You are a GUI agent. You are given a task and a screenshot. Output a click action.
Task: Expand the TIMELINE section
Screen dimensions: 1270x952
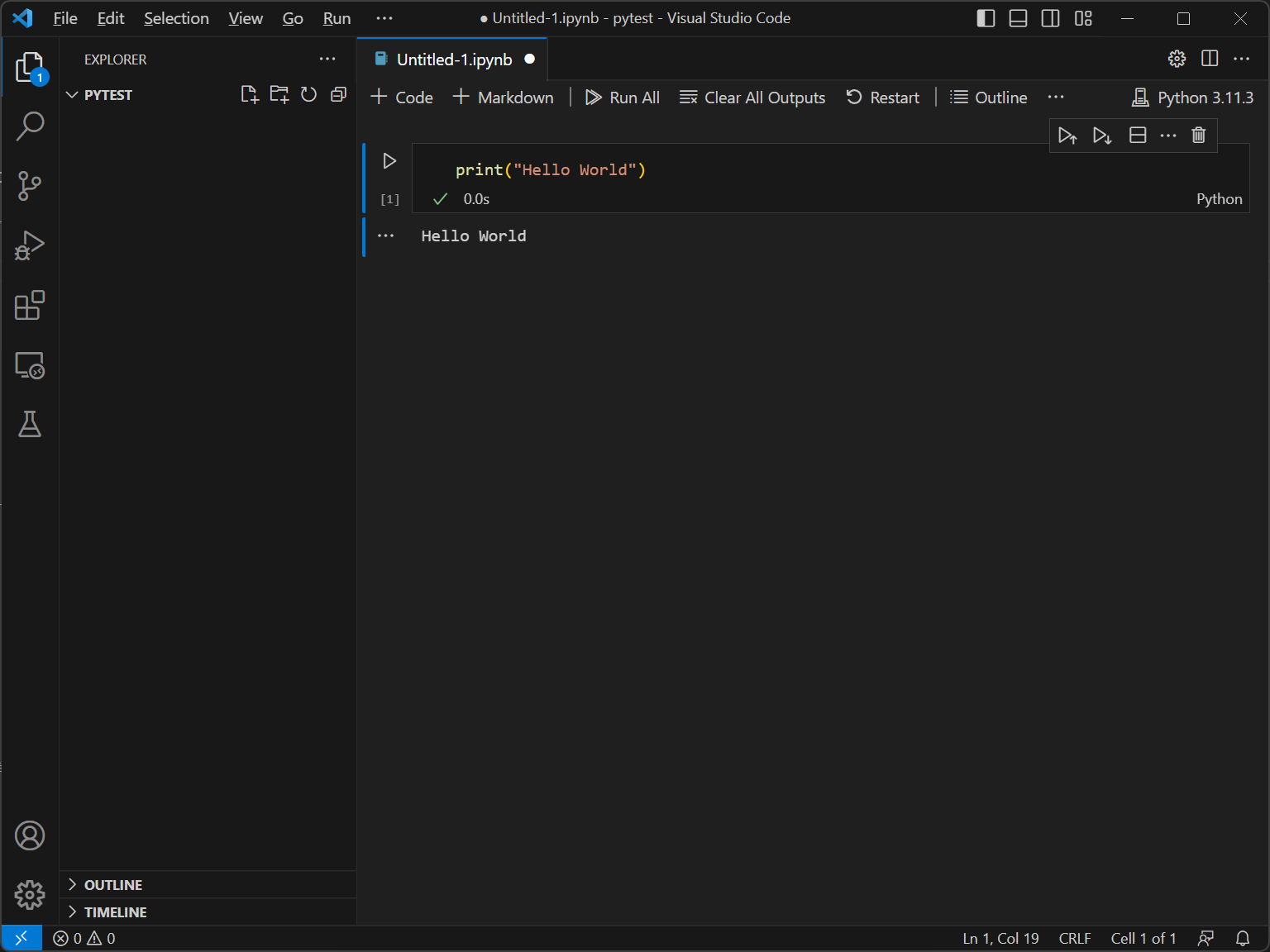[x=115, y=912]
